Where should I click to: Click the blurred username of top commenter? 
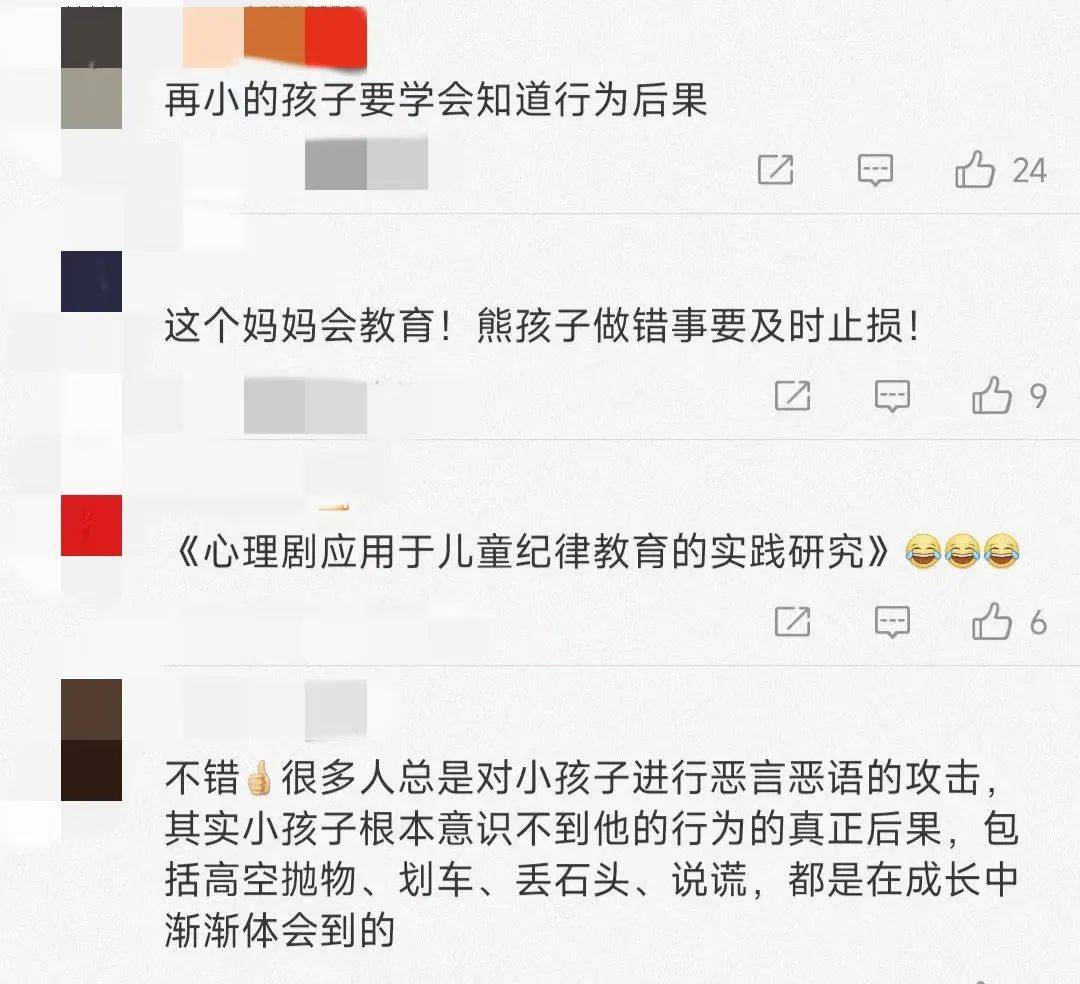tap(275, 37)
